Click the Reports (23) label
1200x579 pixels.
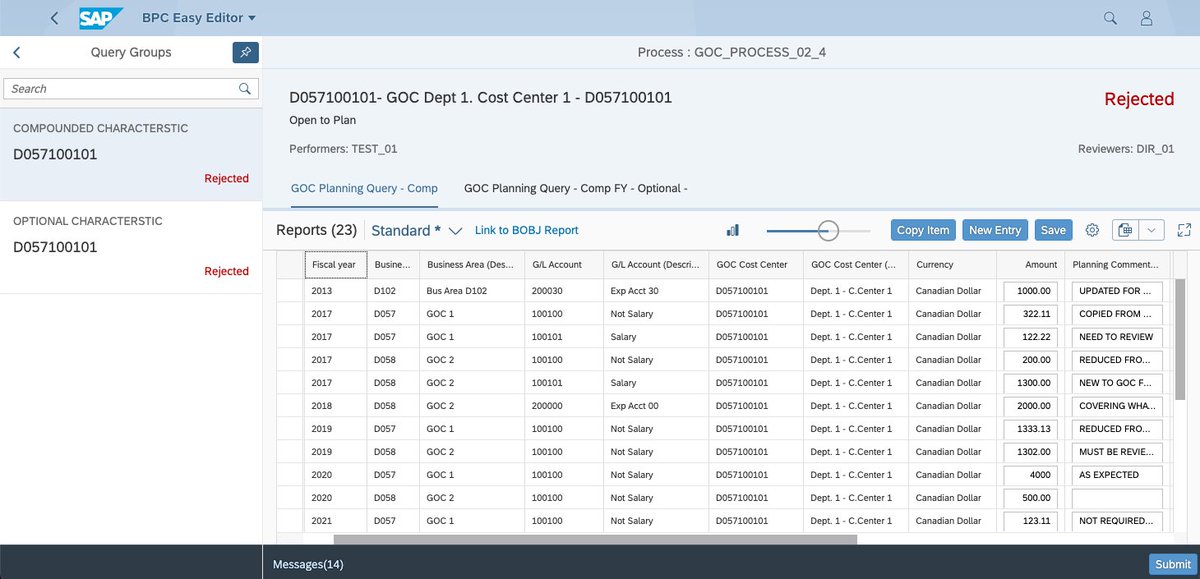(x=316, y=230)
